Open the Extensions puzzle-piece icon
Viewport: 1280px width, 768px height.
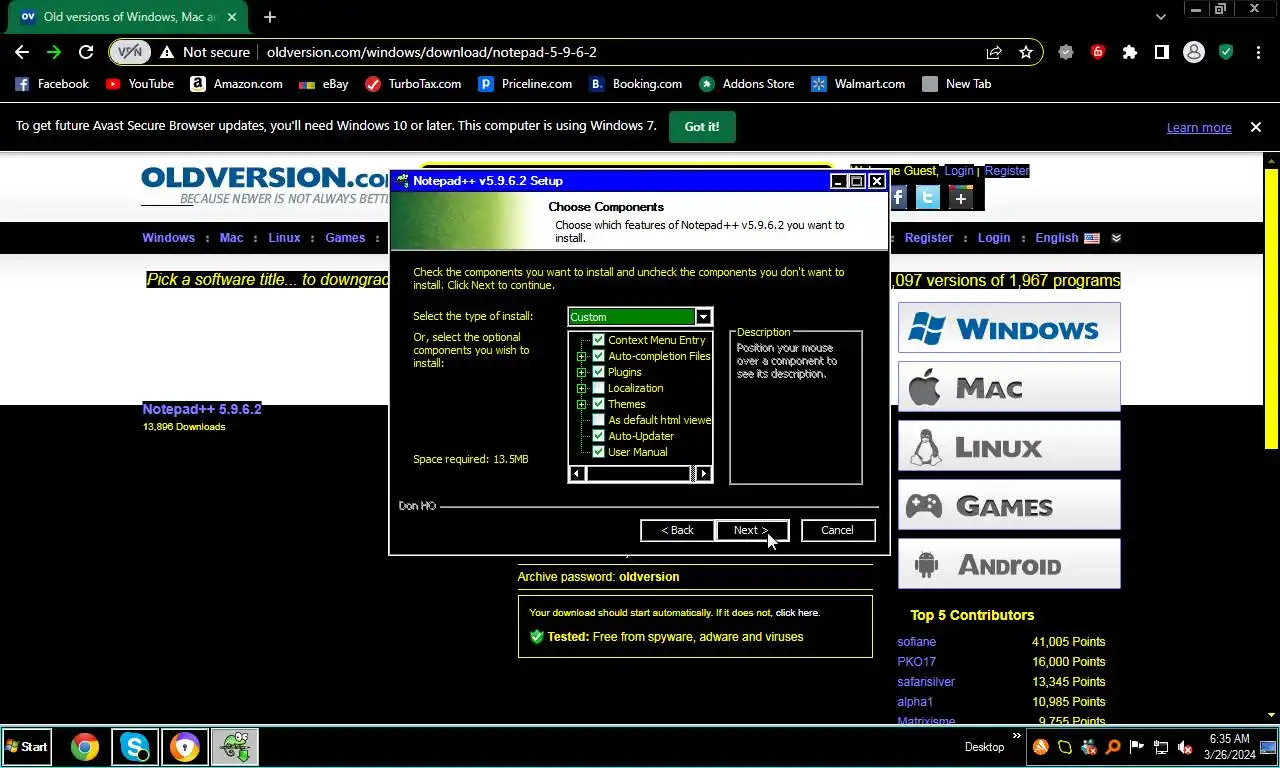click(x=1130, y=52)
